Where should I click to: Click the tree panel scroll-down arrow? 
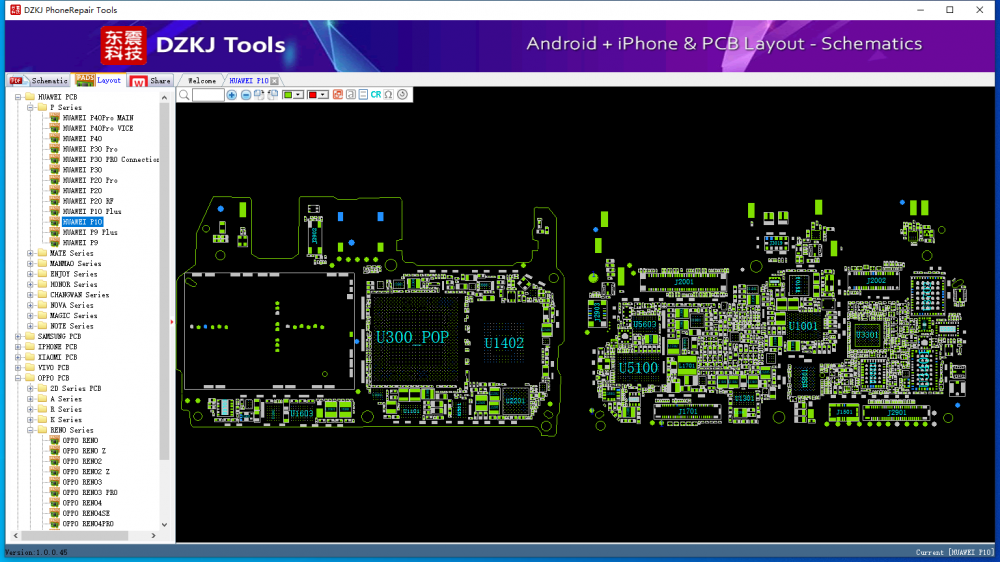(x=164, y=525)
